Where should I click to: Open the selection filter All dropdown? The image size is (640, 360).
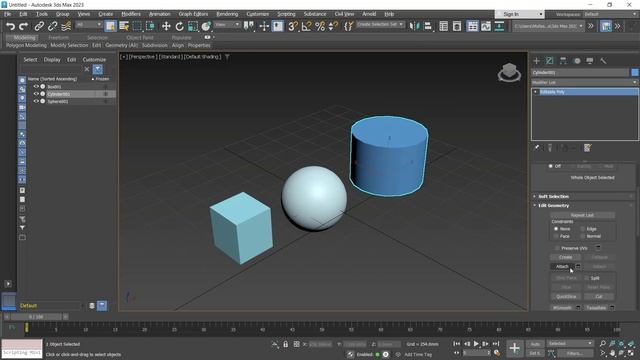tap(89, 24)
